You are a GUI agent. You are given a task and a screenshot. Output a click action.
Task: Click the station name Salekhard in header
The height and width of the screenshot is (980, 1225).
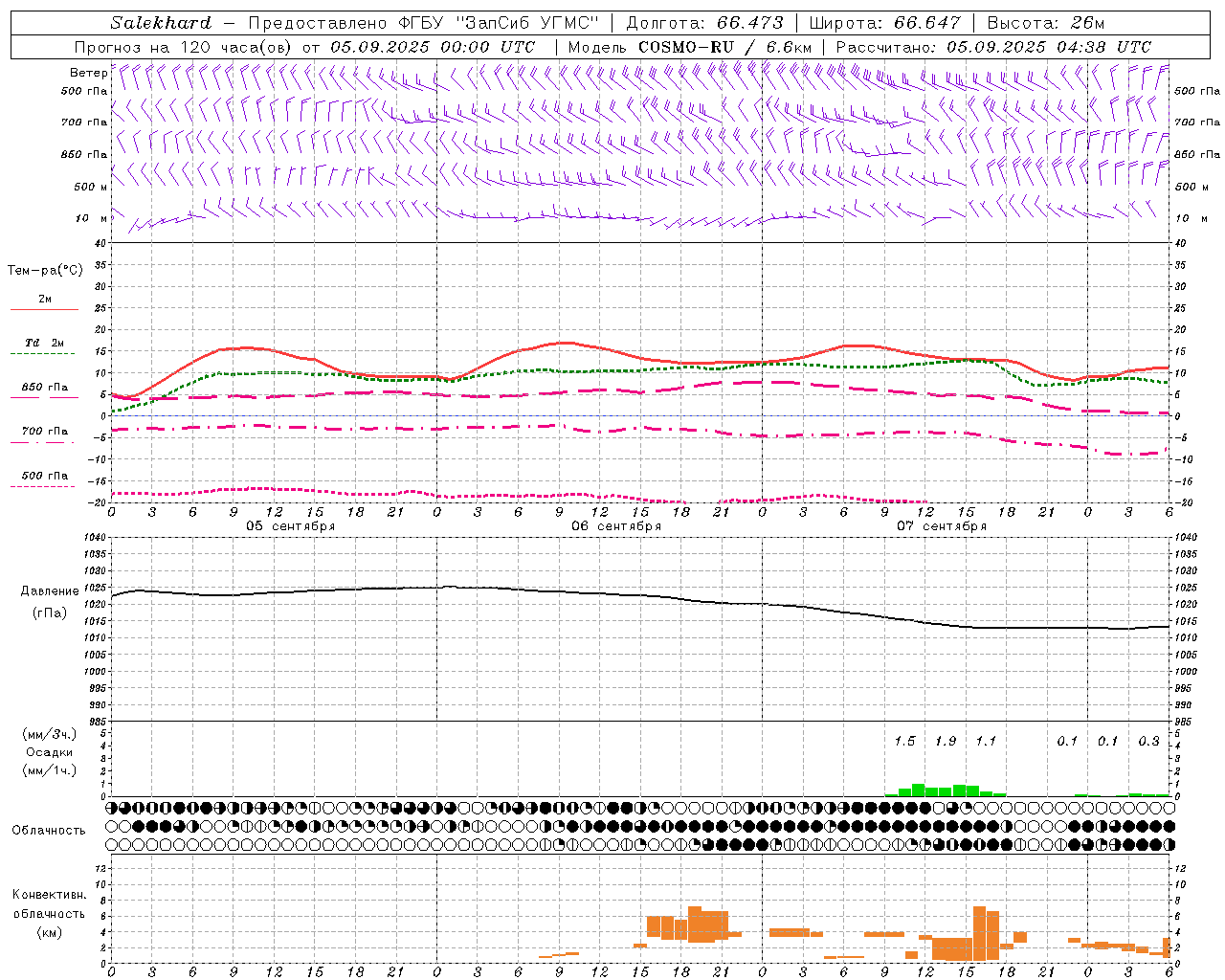pyautogui.click(x=160, y=23)
